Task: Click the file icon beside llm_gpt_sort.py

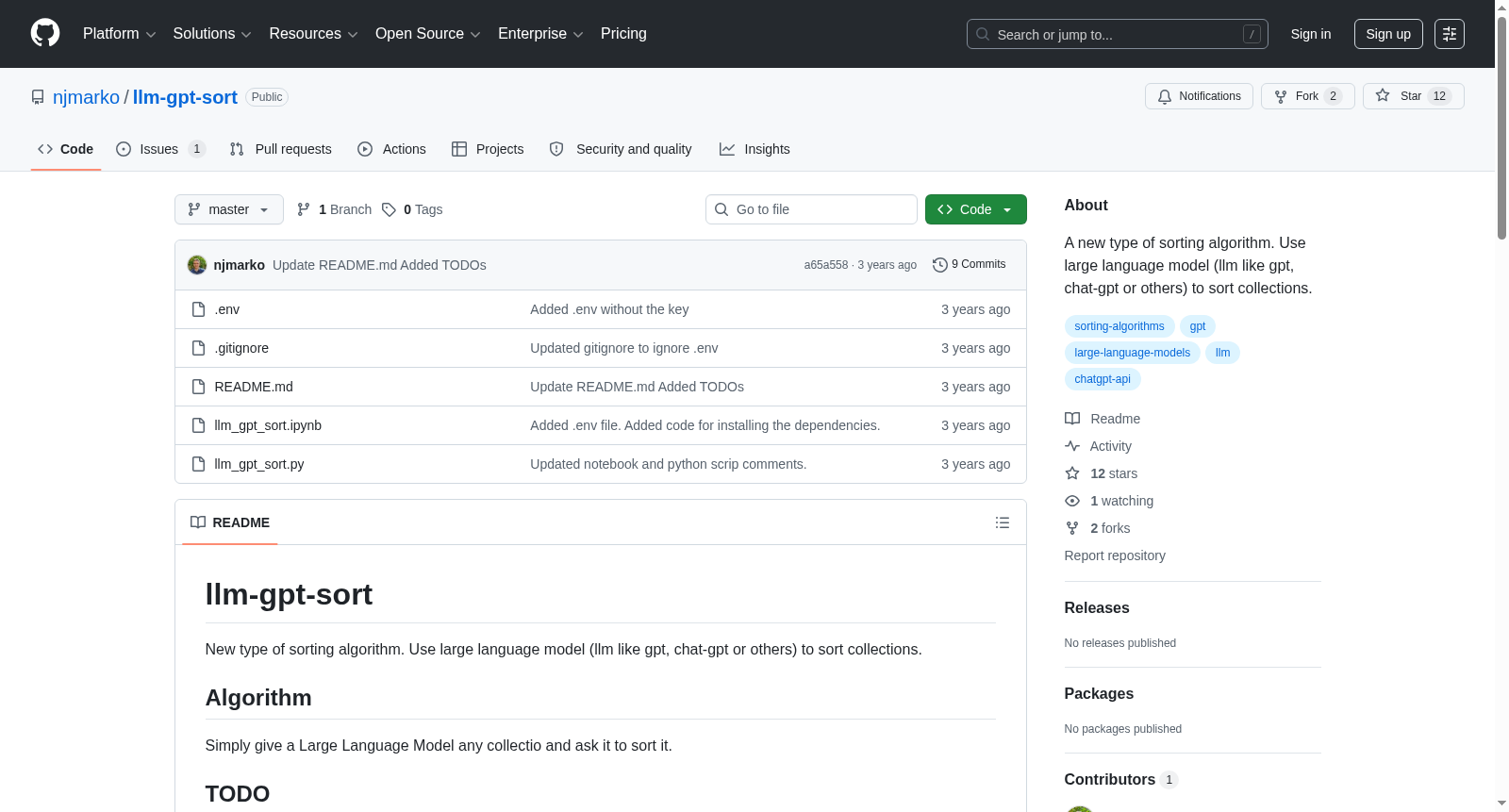Action: tap(198, 464)
